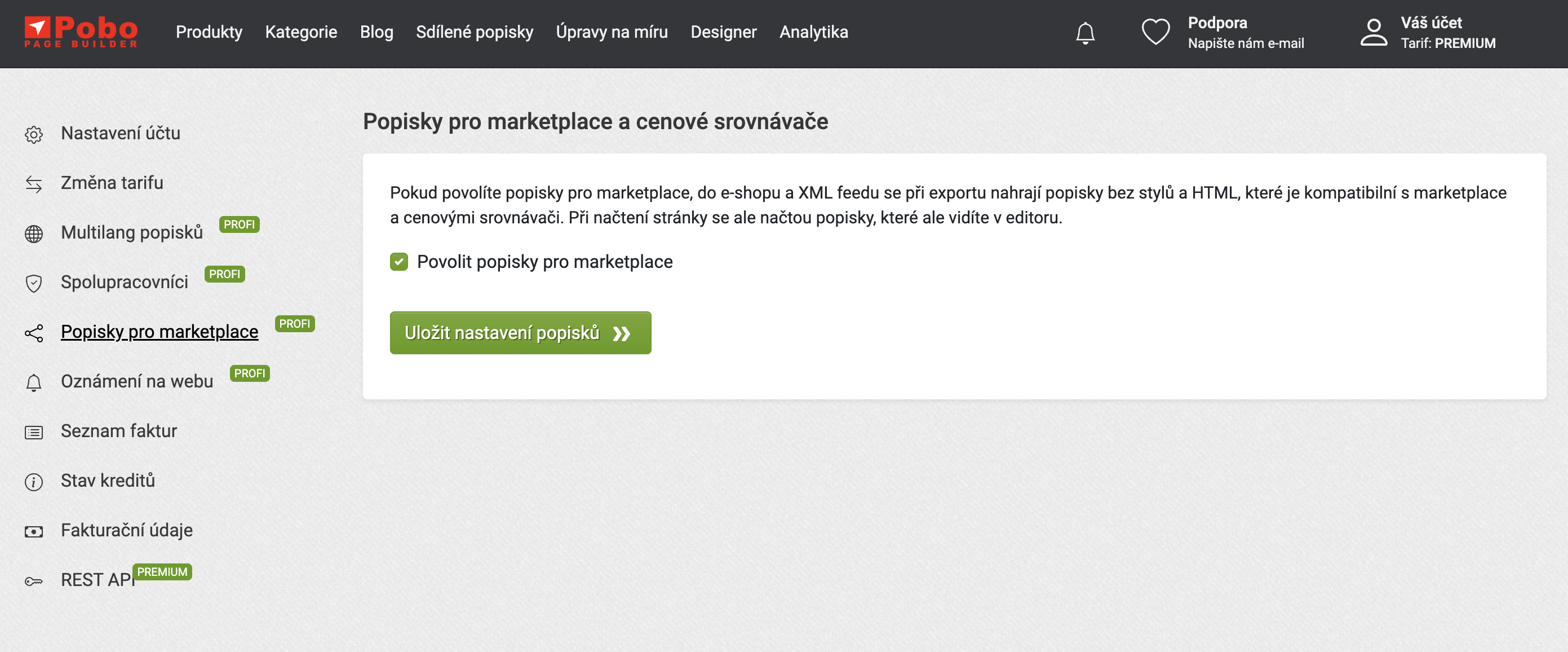
Task: Open the notifications bell icon in header
Action: point(1085,33)
